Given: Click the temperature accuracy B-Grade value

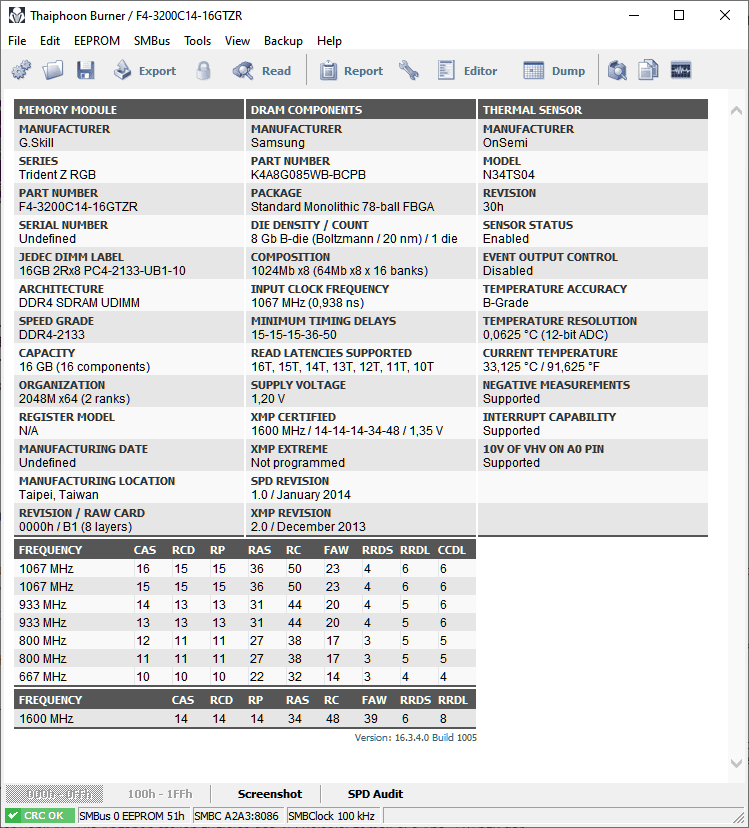Looking at the screenshot, I should (x=505, y=303).
